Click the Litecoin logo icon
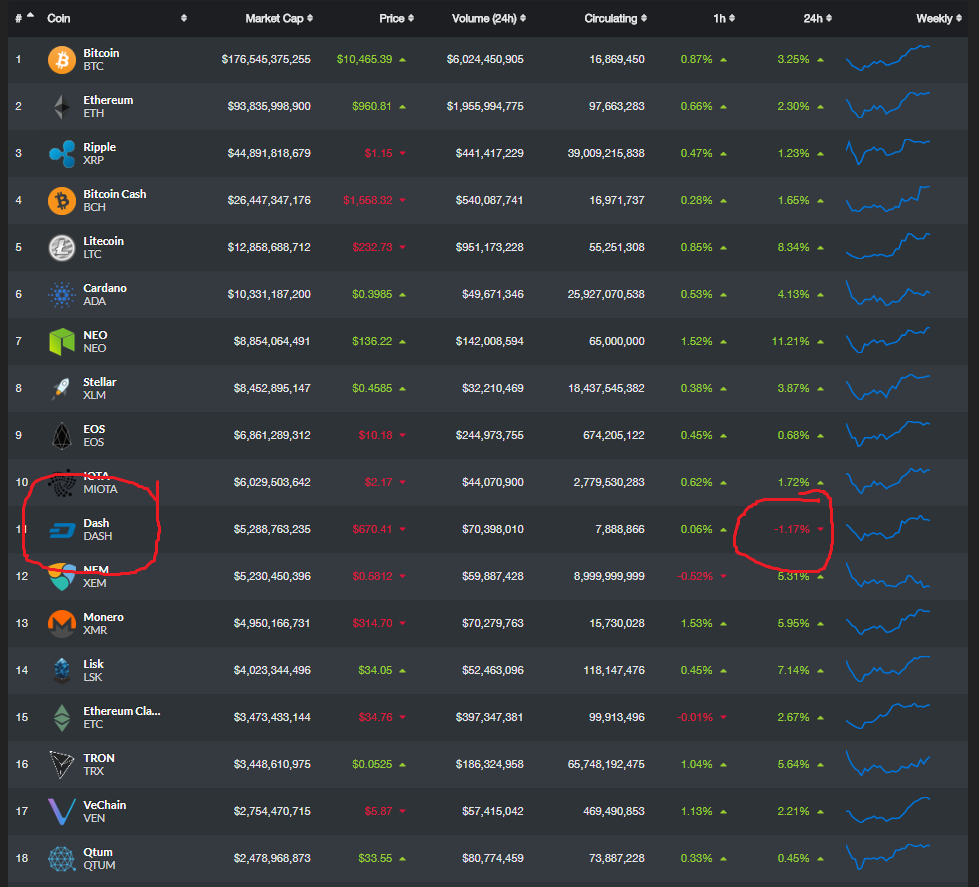Viewport: 979px width, 887px height. (x=62, y=248)
